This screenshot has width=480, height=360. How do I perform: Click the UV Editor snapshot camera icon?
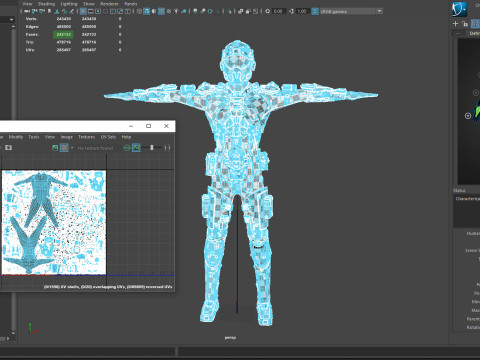pyautogui.click(x=8, y=147)
